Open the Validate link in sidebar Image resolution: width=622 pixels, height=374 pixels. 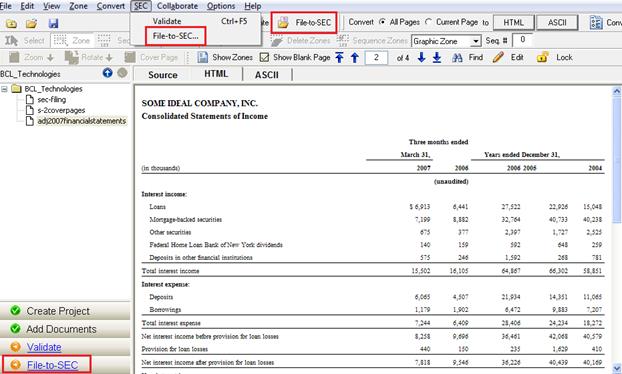point(44,347)
